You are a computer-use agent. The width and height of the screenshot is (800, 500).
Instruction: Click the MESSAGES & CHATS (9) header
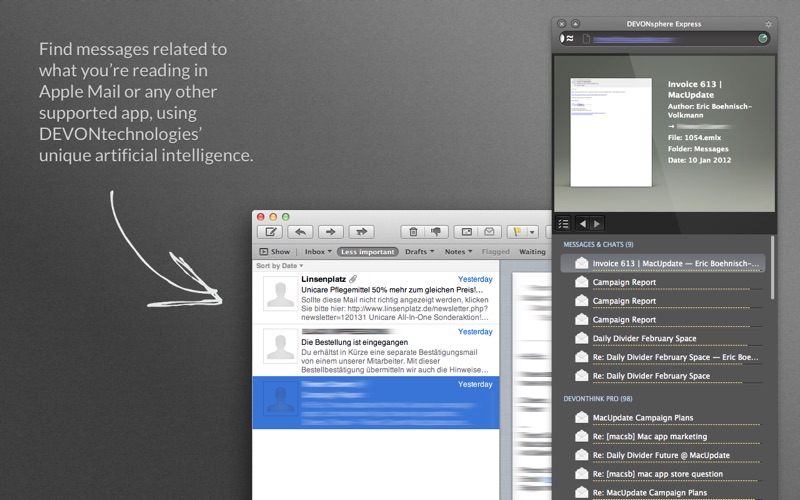tap(598, 244)
